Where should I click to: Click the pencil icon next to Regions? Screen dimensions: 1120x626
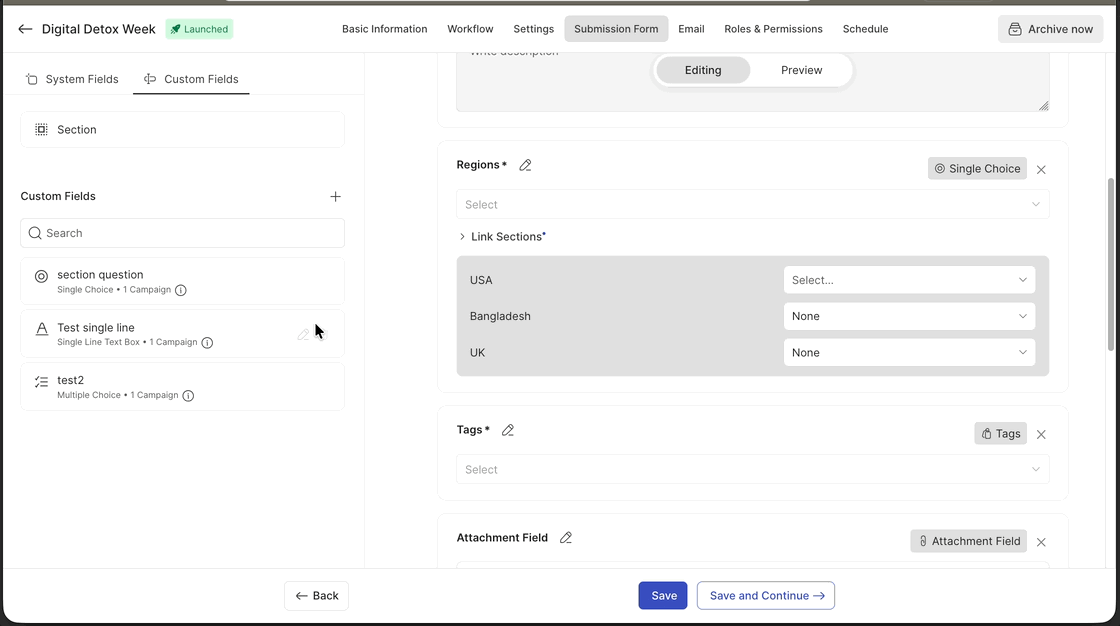click(525, 165)
